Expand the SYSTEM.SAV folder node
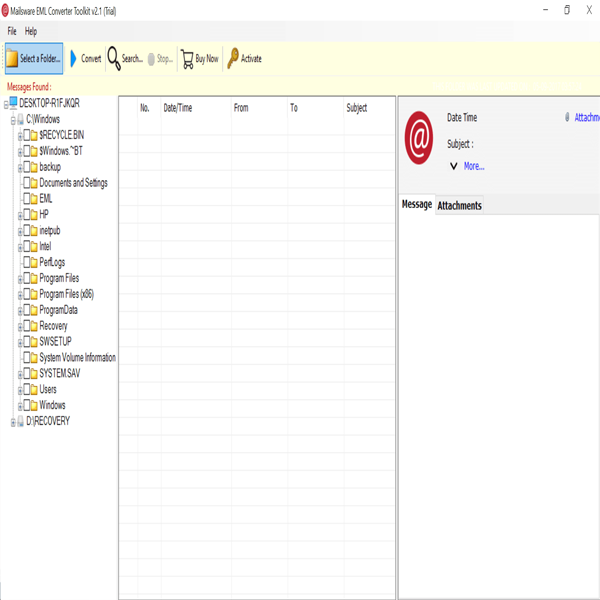This screenshot has width=600, height=600. pyautogui.click(x=20, y=375)
